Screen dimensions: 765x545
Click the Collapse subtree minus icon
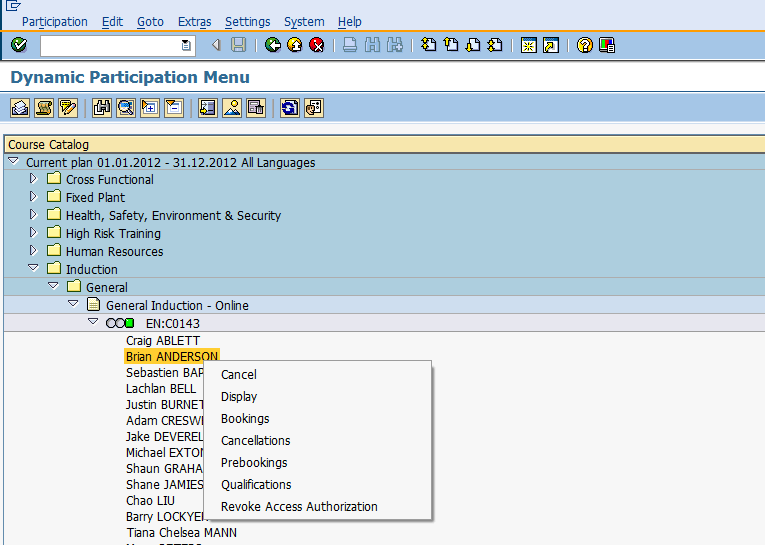[x=174, y=108]
